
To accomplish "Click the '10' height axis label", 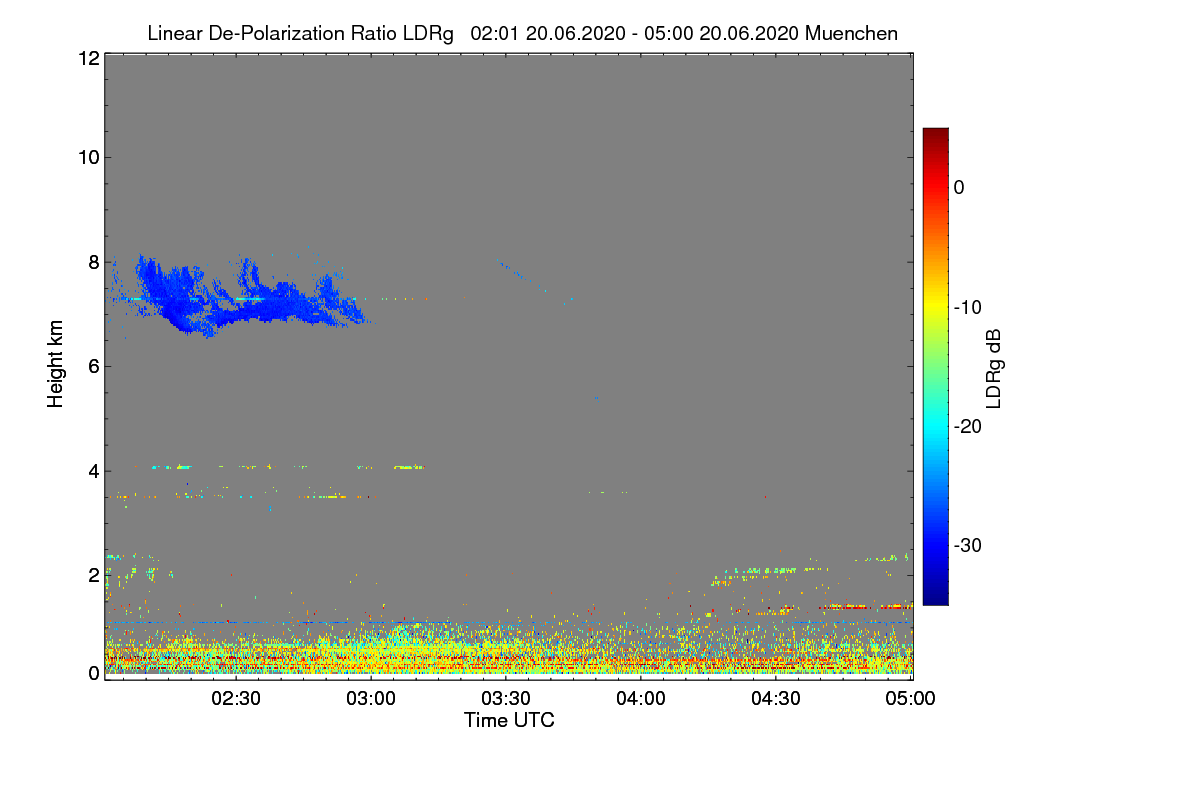I will (88, 157).
